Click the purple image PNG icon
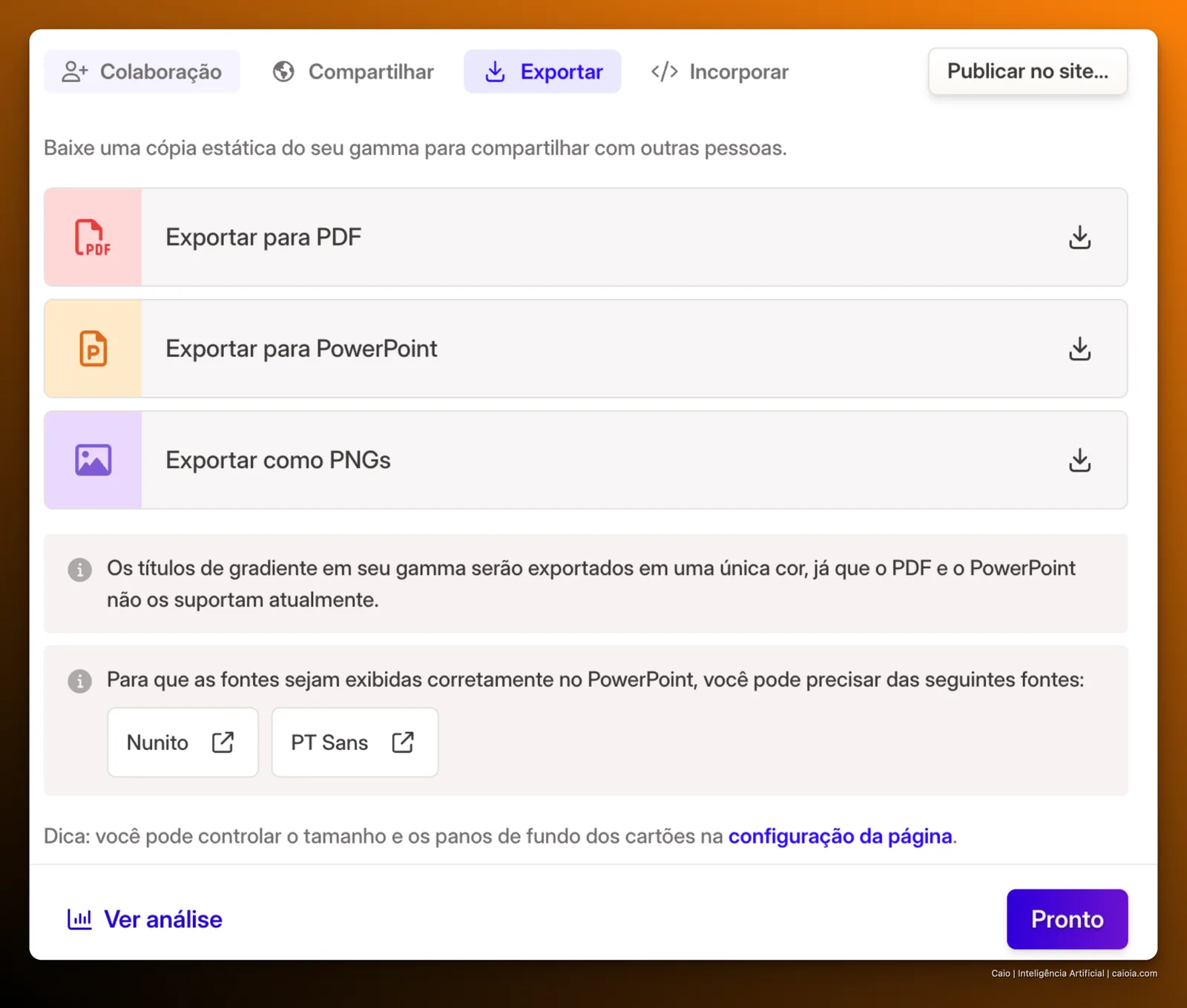 pos(93,460)
